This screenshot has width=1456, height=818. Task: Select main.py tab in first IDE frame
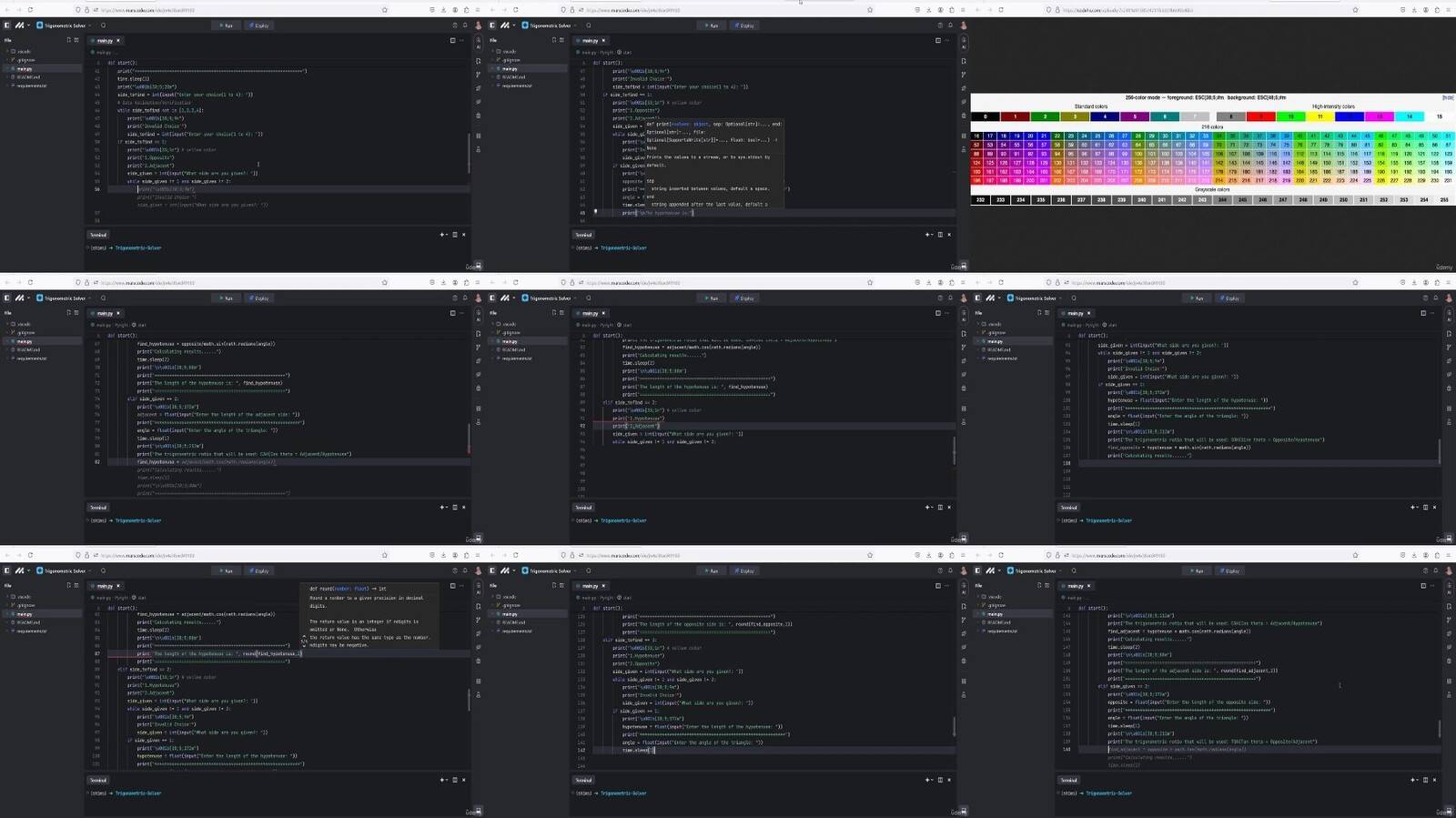pos(105,40)
